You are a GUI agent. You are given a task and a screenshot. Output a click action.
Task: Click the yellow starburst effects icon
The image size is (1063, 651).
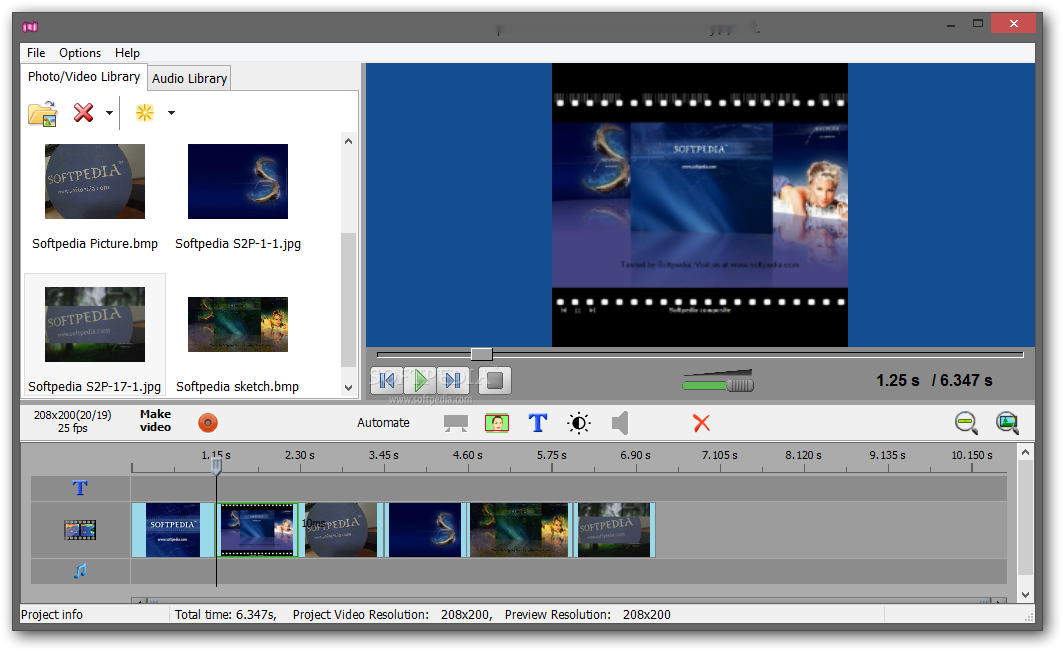pos(145,113)
